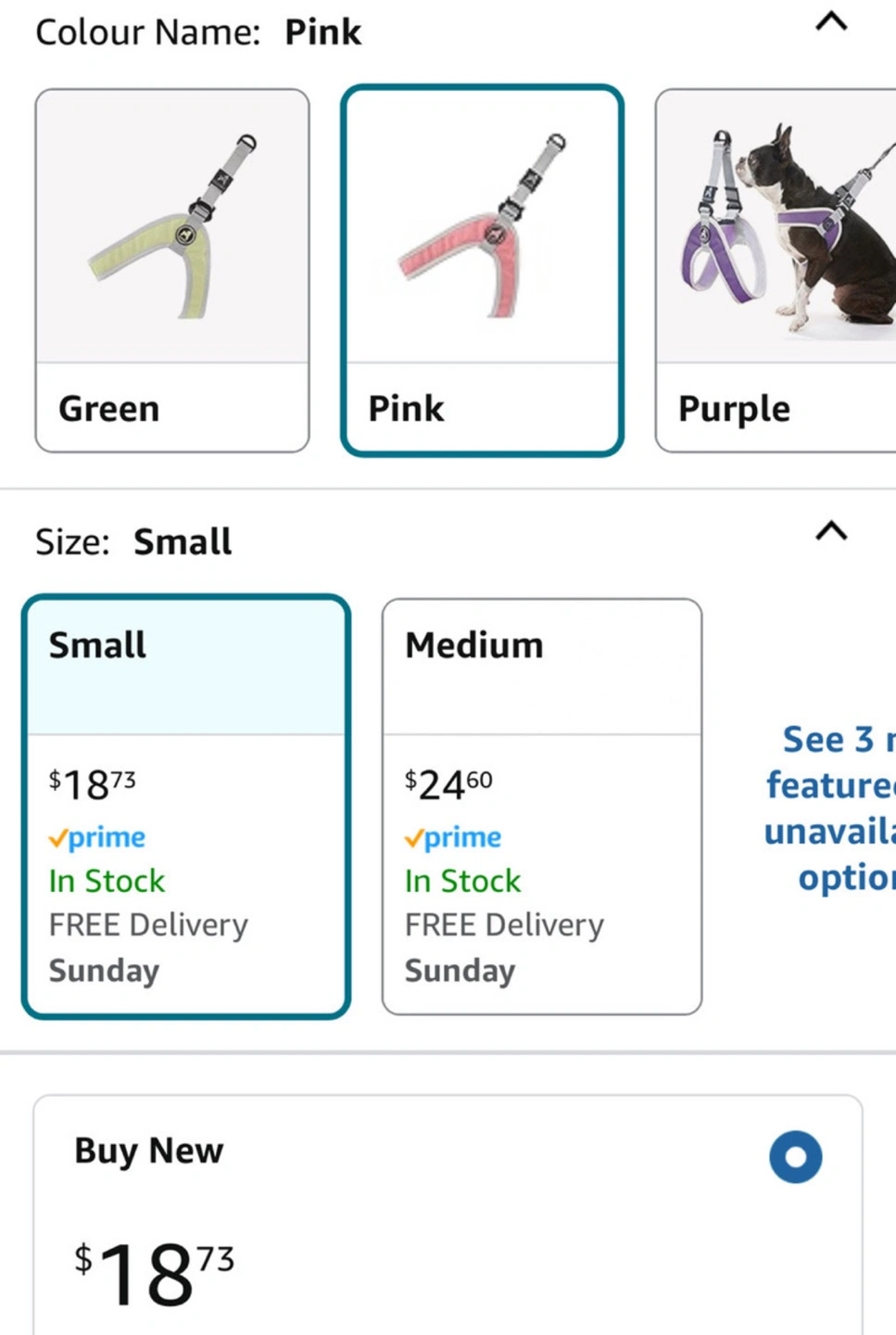Click the Prime logo under Small size

pyautogui.click(x=97, y=838)
